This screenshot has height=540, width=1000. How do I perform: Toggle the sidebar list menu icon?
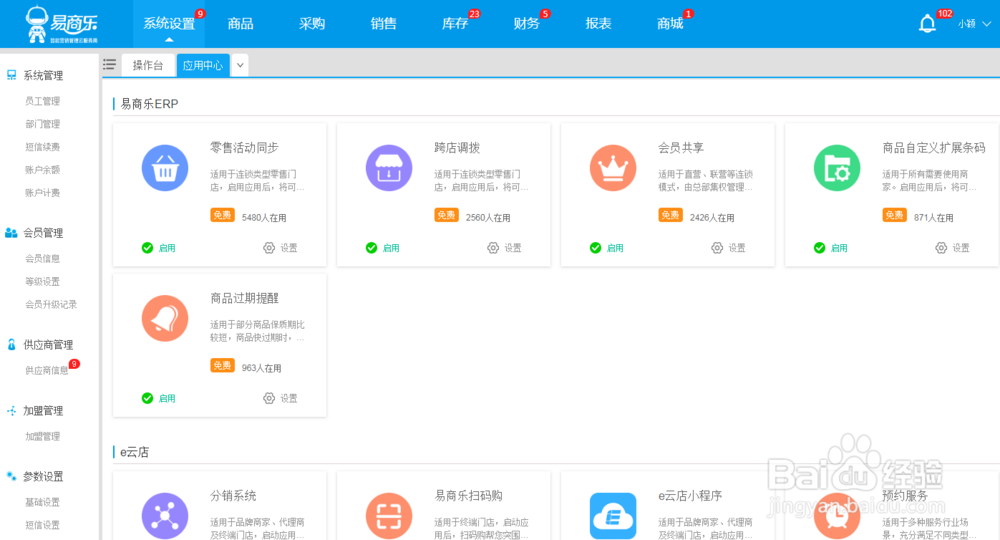(x=110, y=64)
